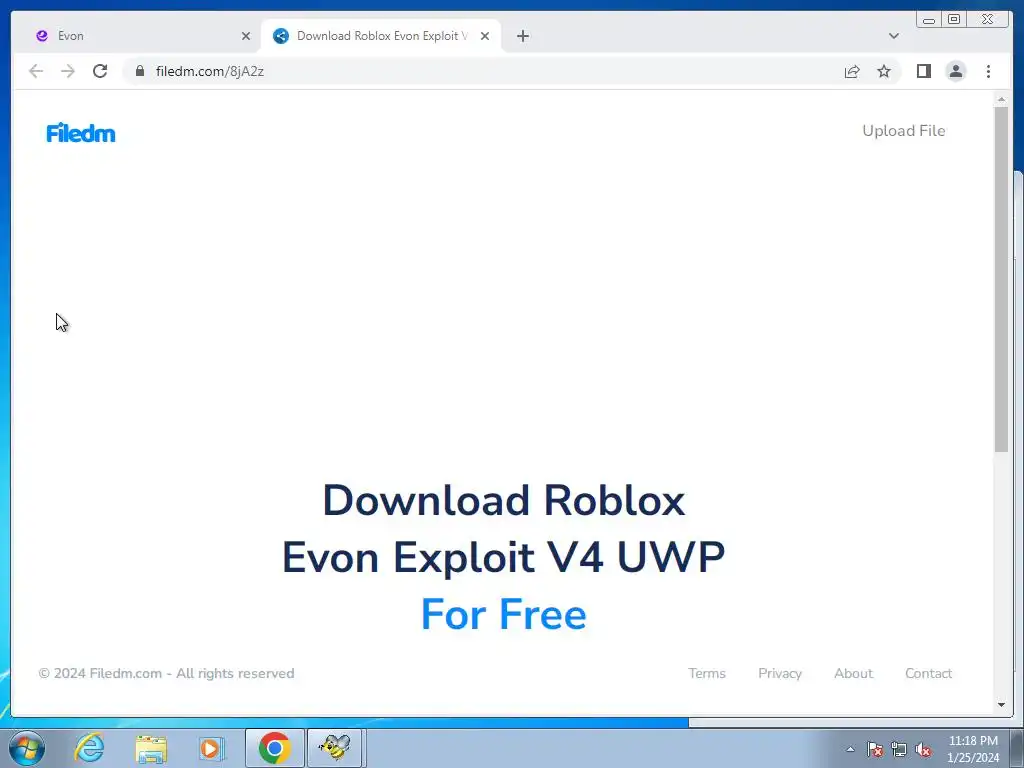Open a new tab with plus button
1024x768 pixels.
tap(522, 36)
